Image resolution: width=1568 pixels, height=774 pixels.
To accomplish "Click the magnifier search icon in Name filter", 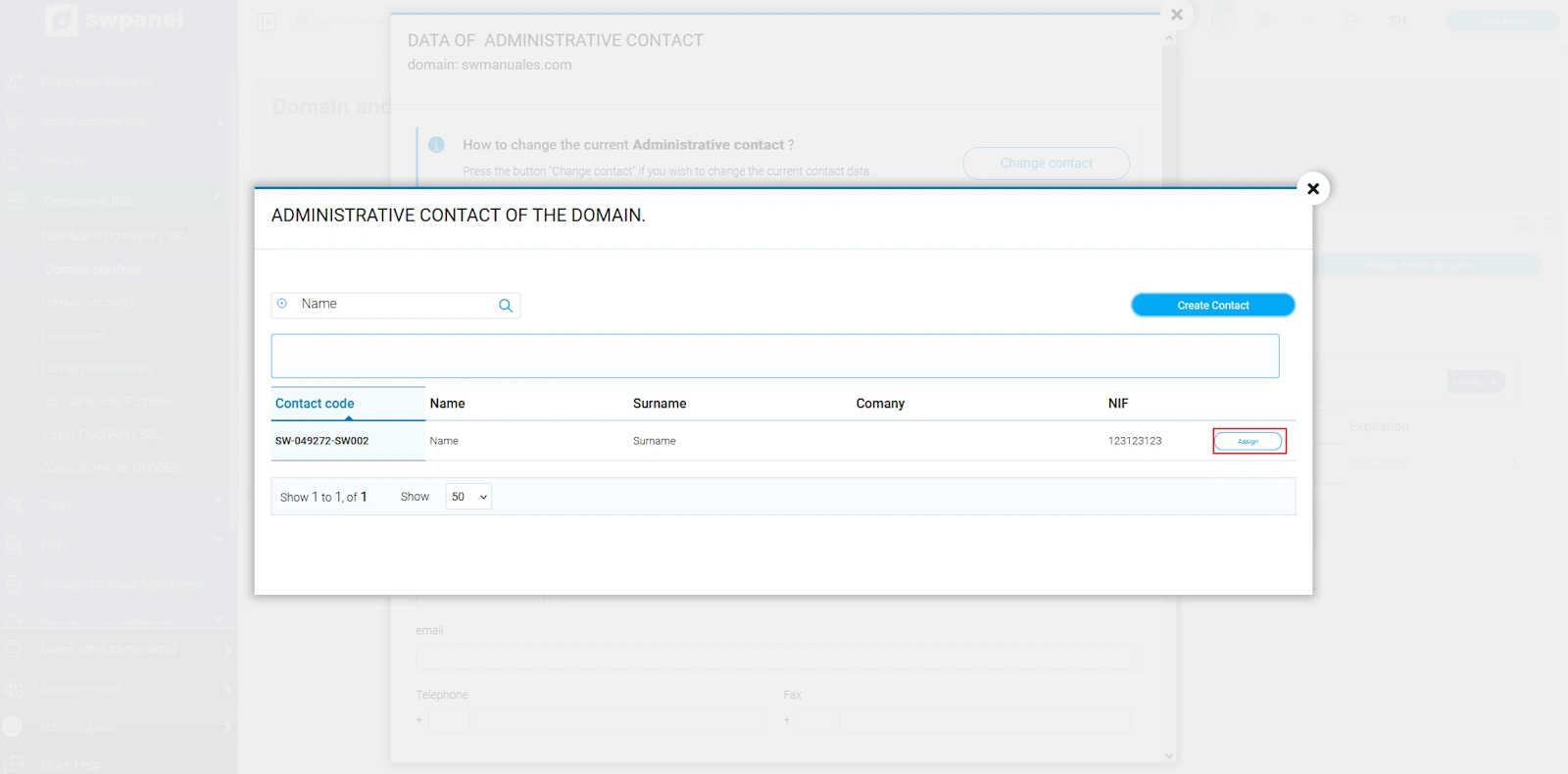I will (x=506, y=306).
